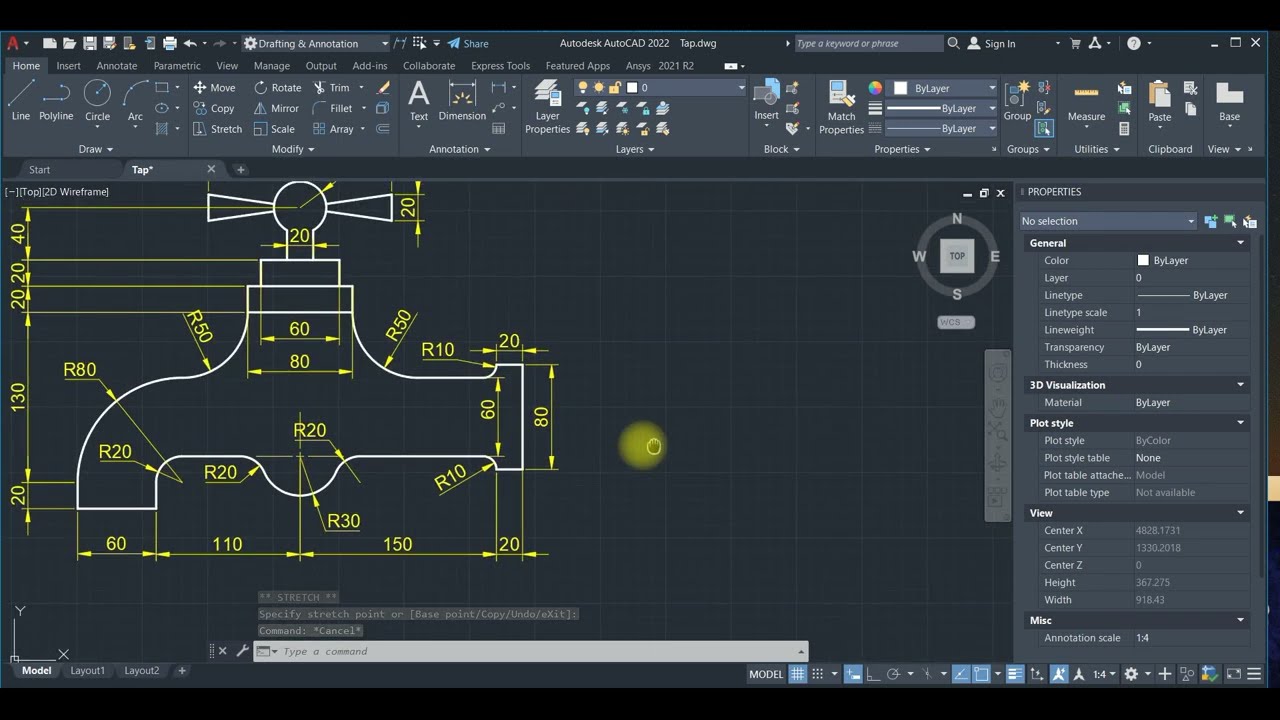Image resolution: width=1280 pixels, height=720 pixels.
Task: Activate the Scale command
Action: [x=274, y=129]
